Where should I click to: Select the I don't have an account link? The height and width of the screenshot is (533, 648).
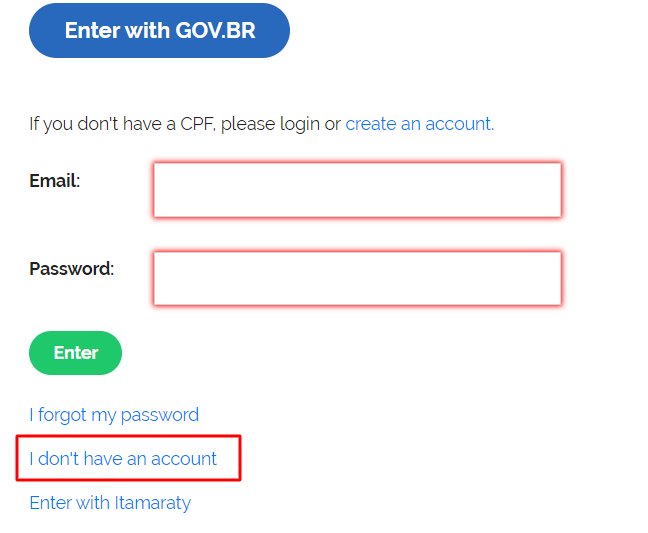tap(123, 459)
